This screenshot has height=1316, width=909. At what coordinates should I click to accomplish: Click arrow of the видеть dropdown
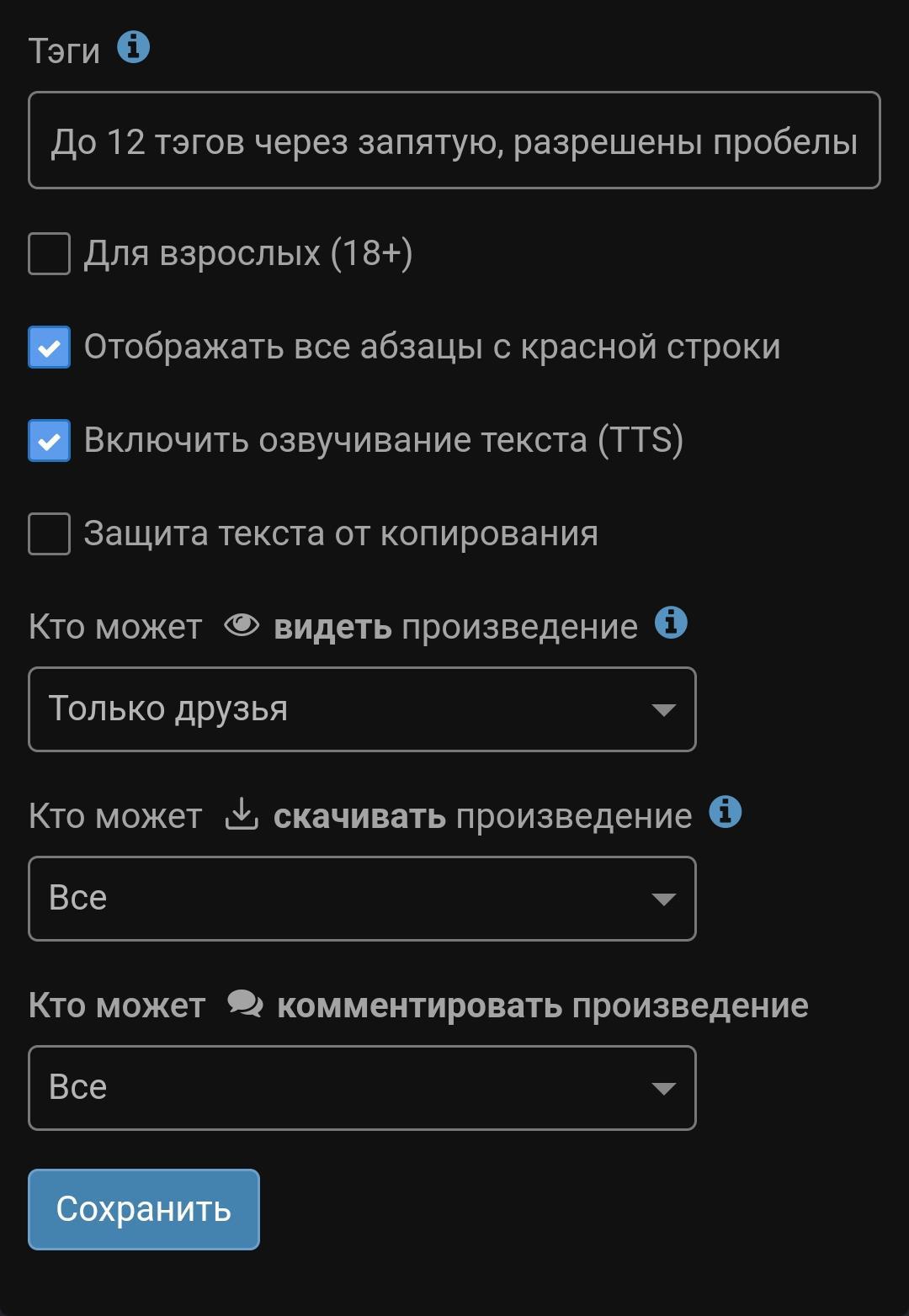[663, 710]
